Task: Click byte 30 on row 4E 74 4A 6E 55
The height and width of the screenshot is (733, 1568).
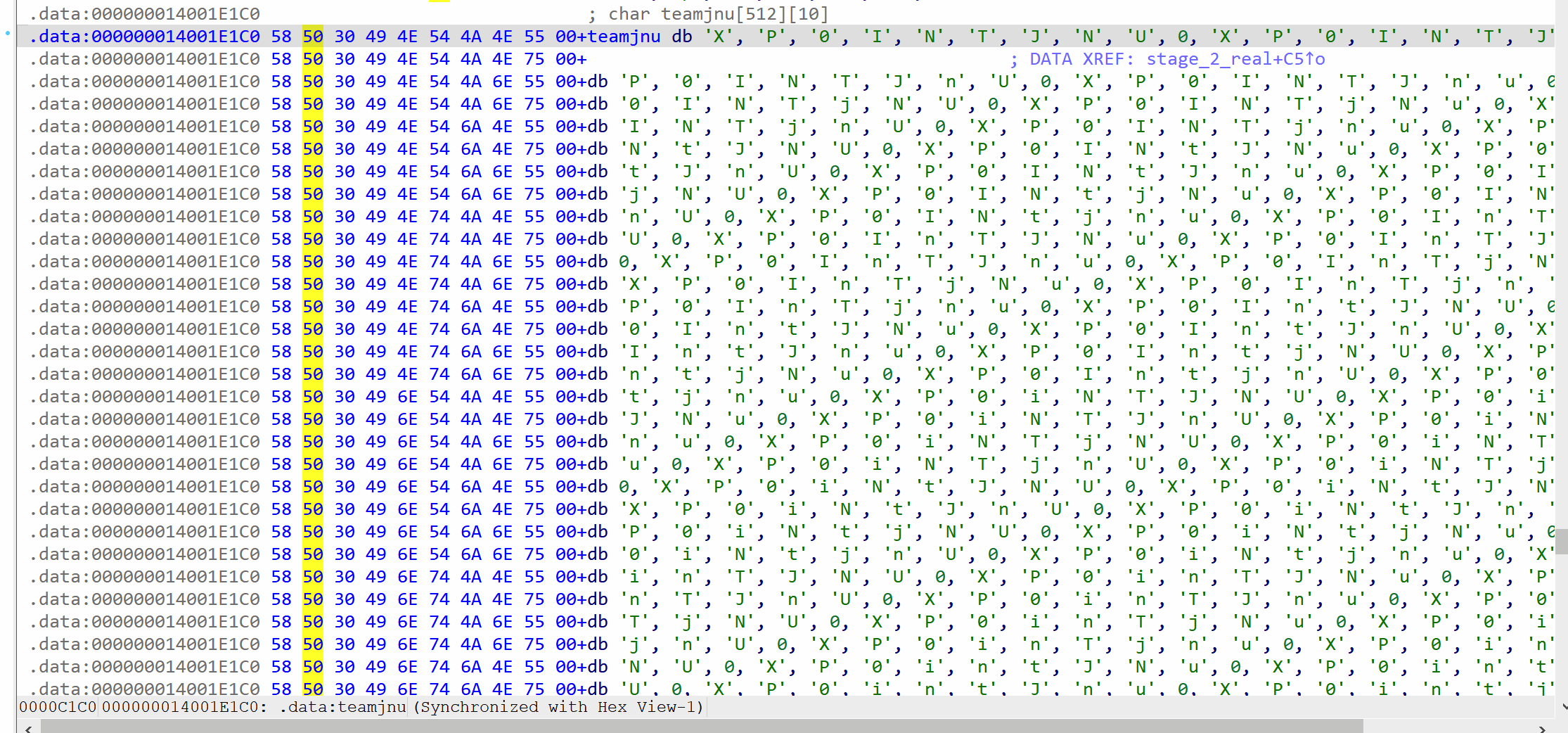Action: click(345, 262)
